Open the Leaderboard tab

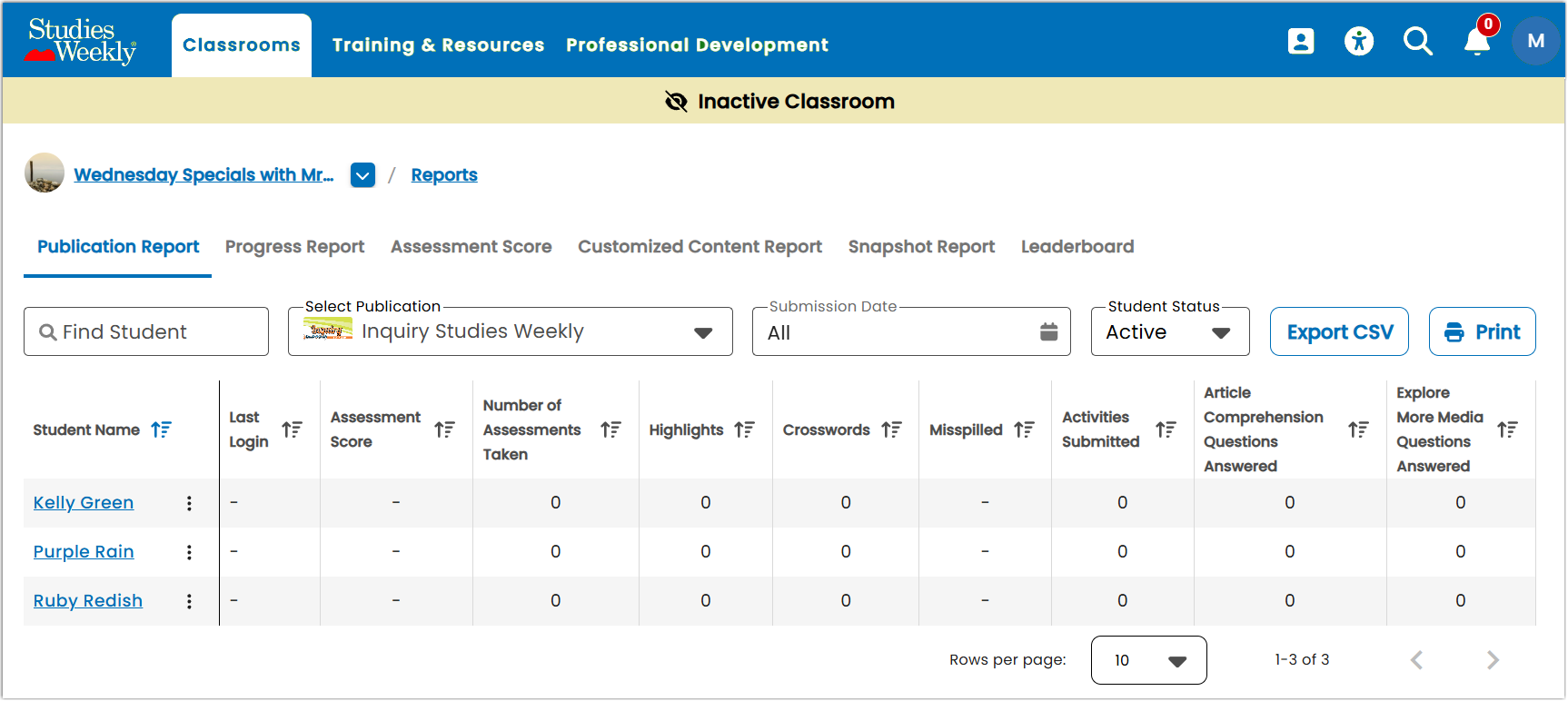(1077, 247)
